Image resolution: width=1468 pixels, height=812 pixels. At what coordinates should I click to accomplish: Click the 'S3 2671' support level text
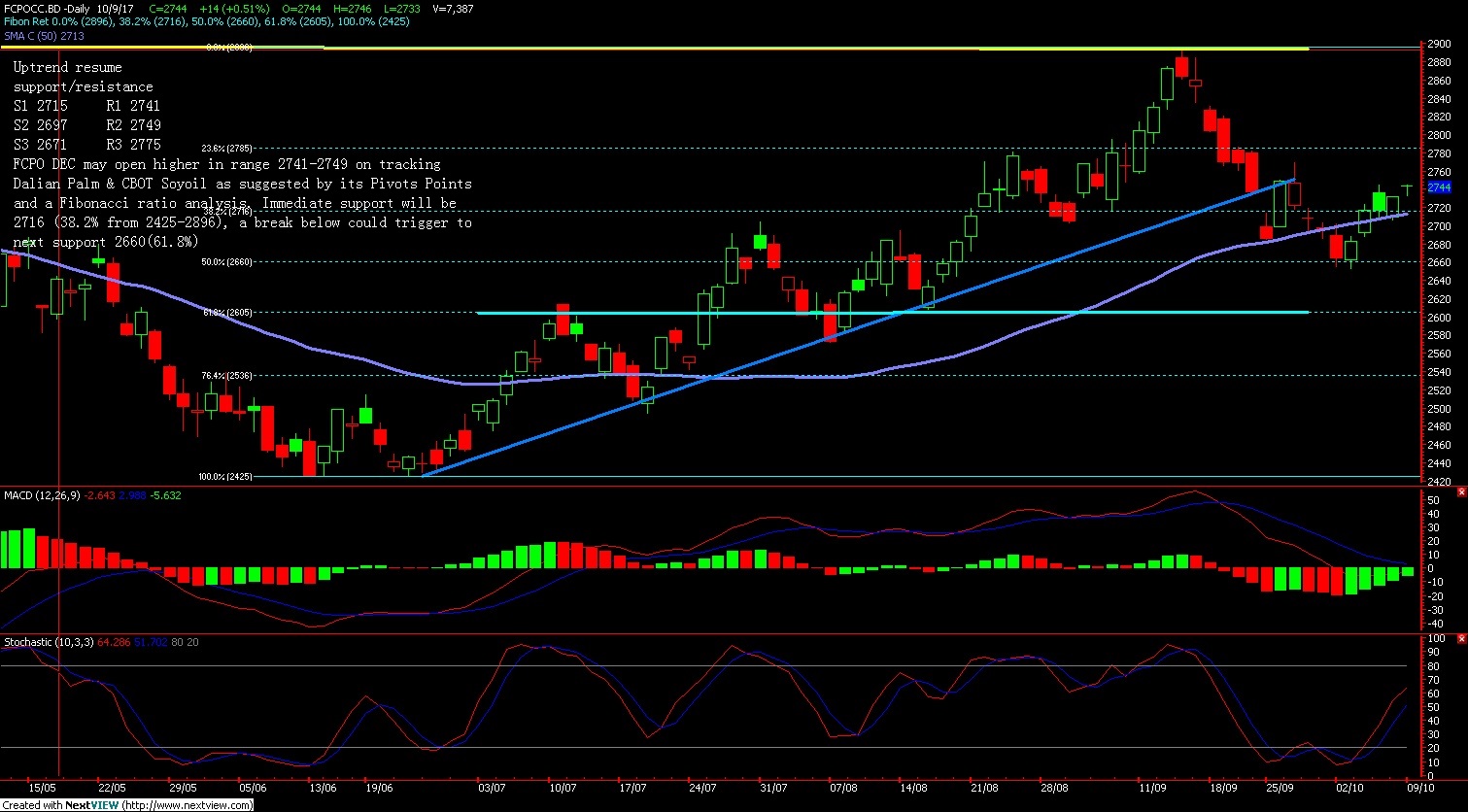41,145
